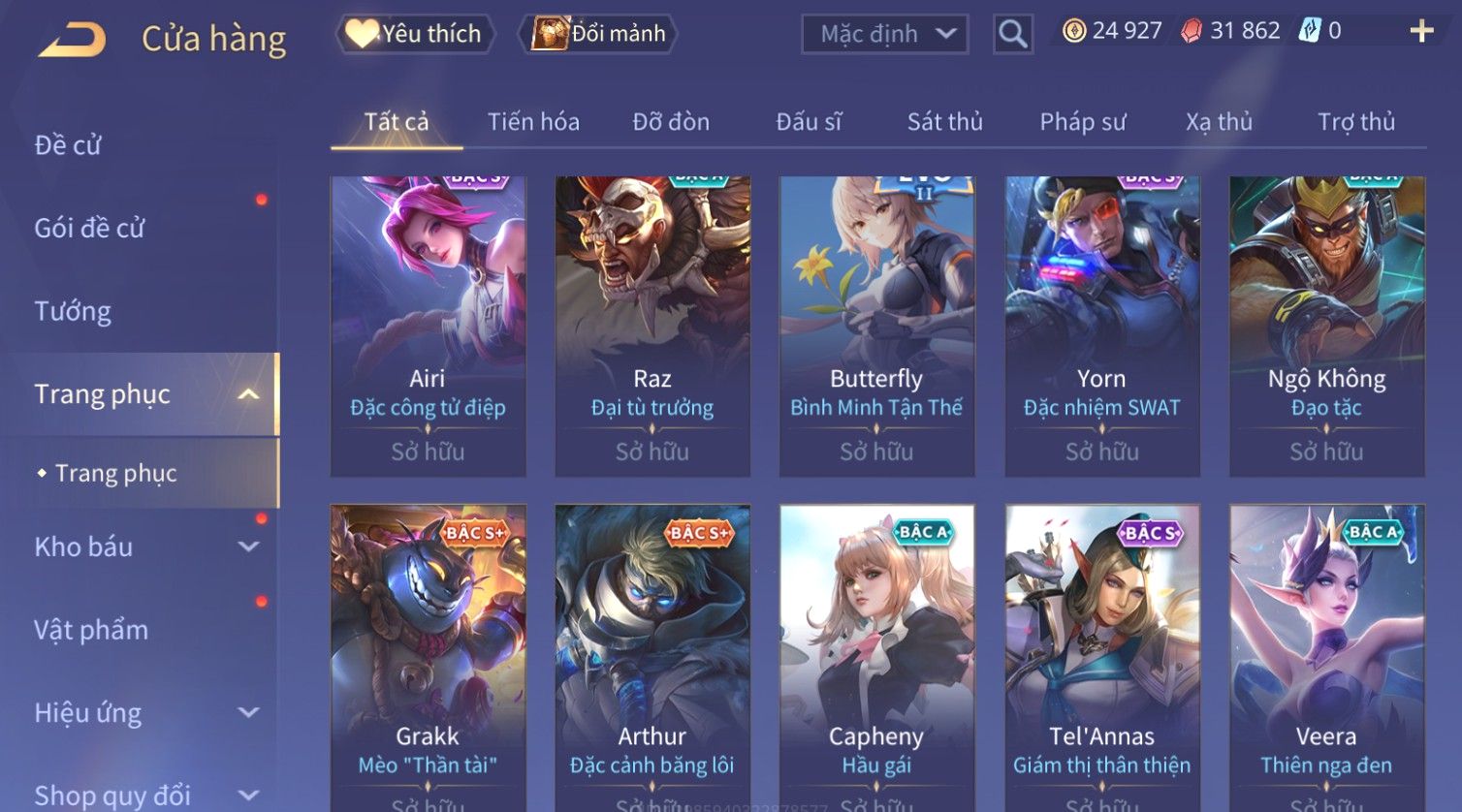
Task: Collapse the Trang phục sidebar section
Action: pos(248,394)
